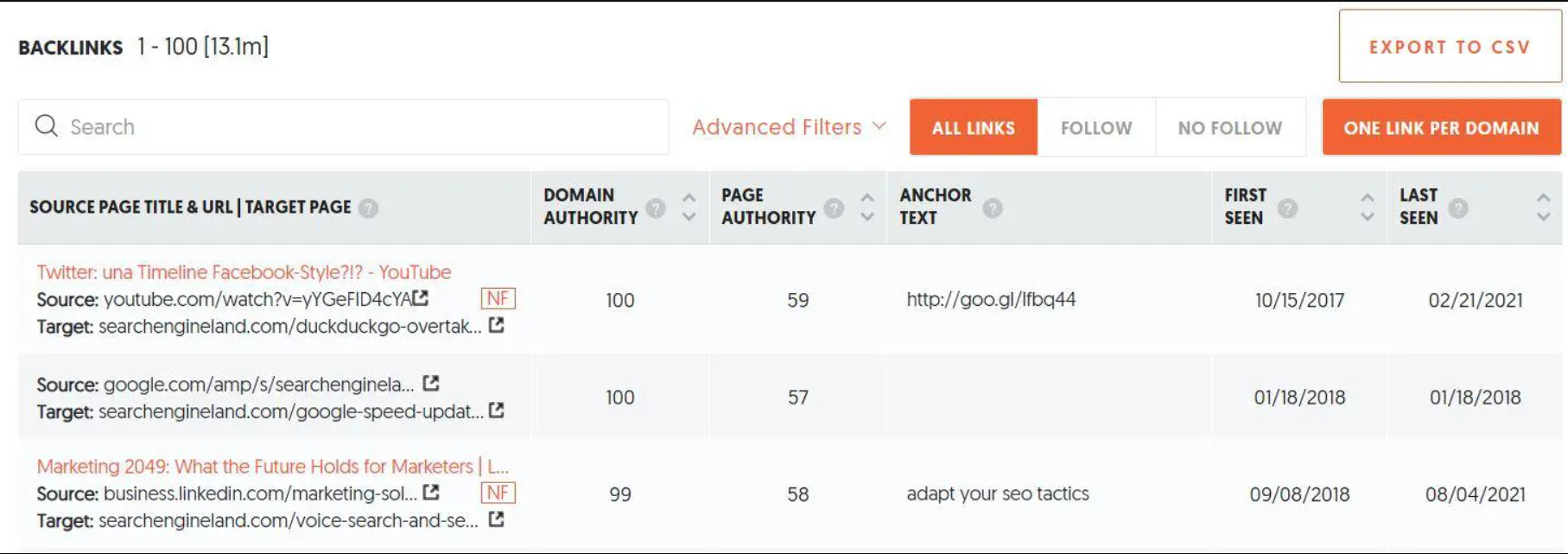This screenshot has width=1568, height=554.
Task: Switch to the No Follow links view
Action: (1230, 127)
